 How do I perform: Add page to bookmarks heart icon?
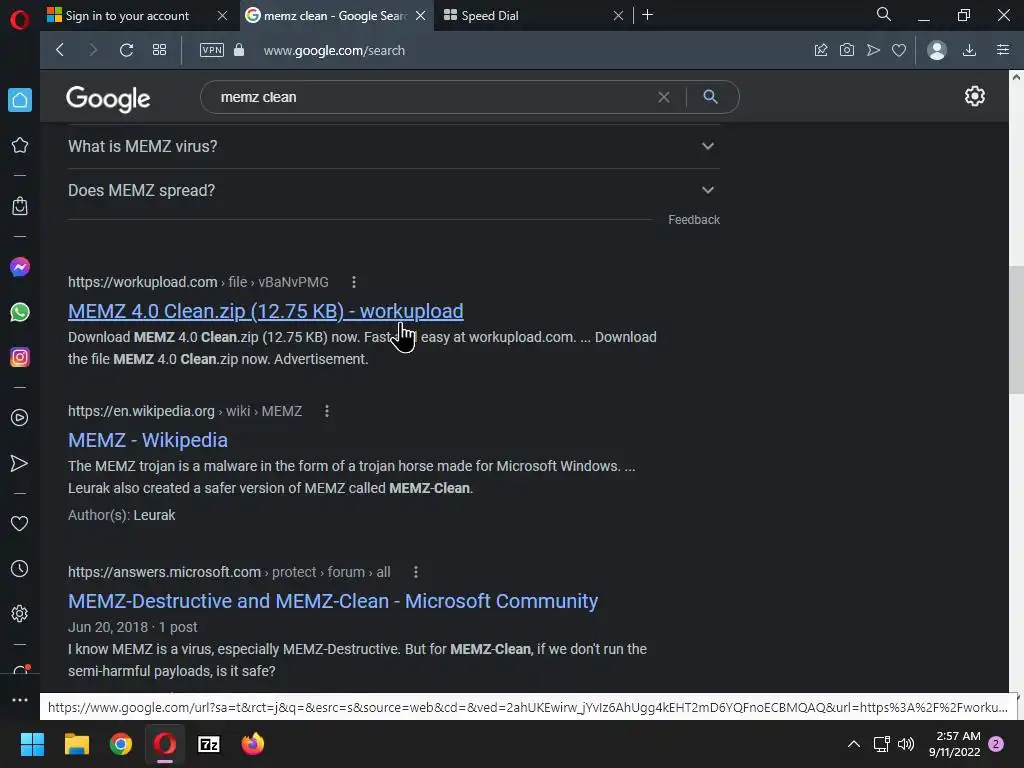pyautogui.click(x=899, y=50)
